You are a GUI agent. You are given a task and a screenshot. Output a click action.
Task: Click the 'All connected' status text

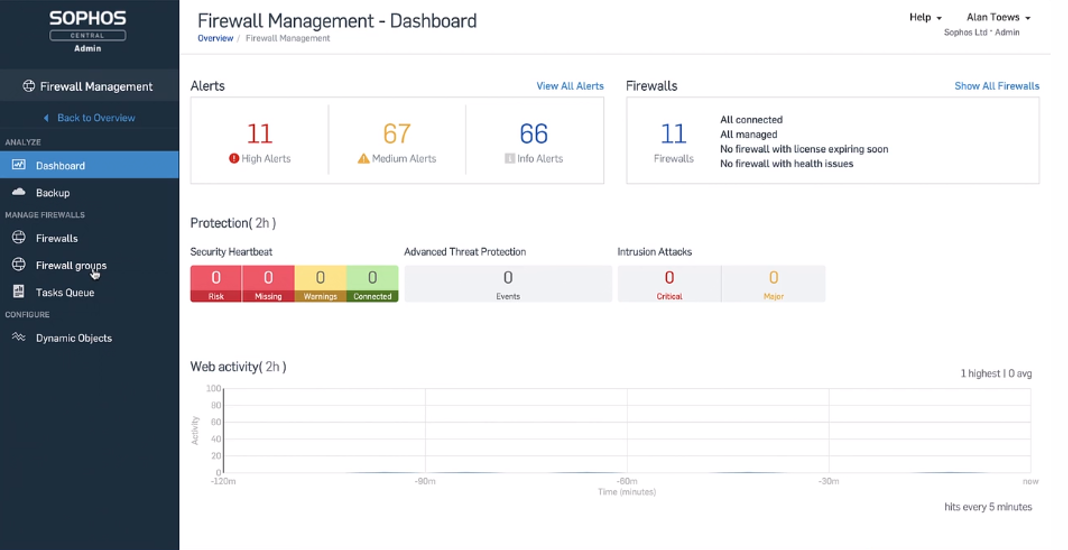tap(751, 119)
